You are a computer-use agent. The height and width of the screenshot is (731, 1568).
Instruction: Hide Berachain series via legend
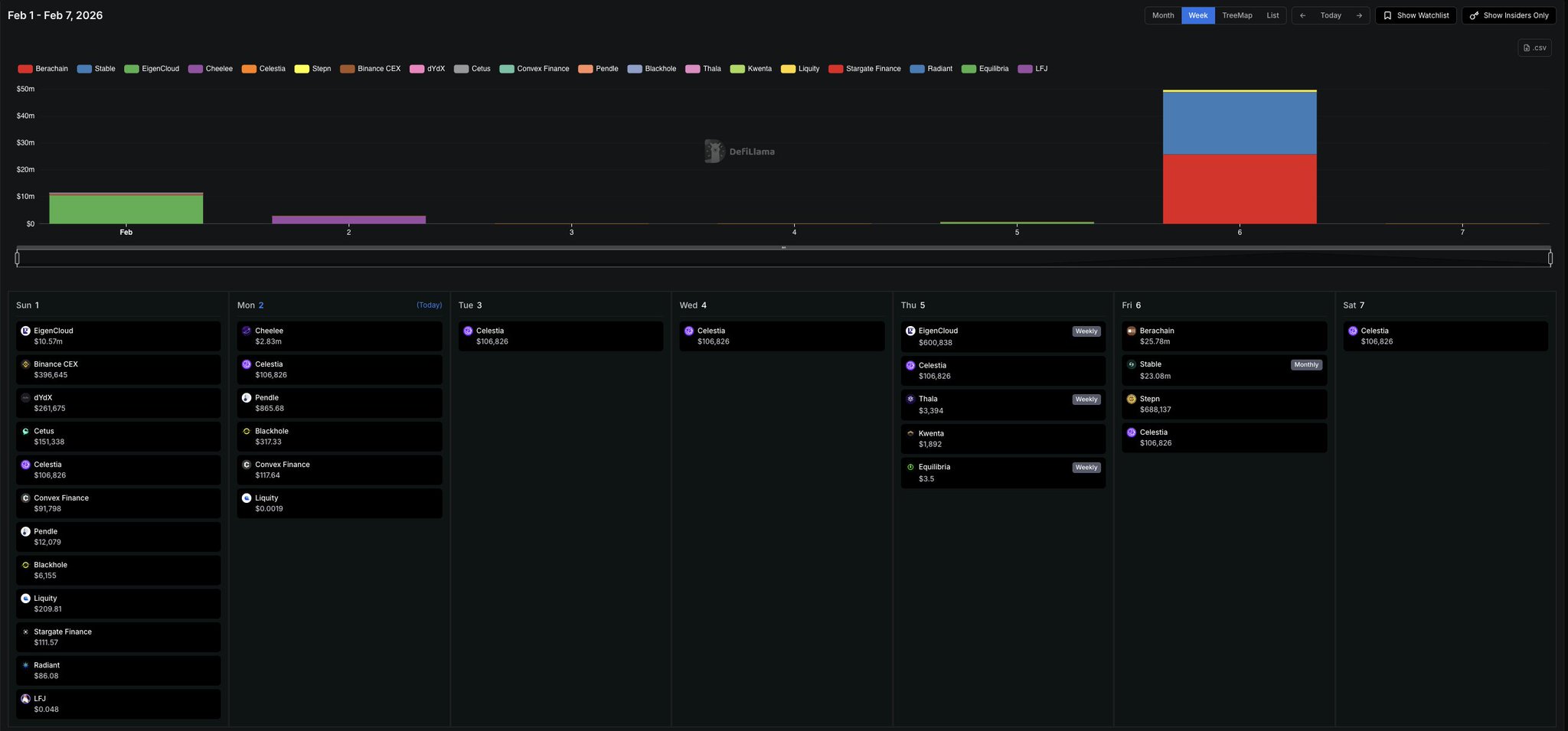43,69
